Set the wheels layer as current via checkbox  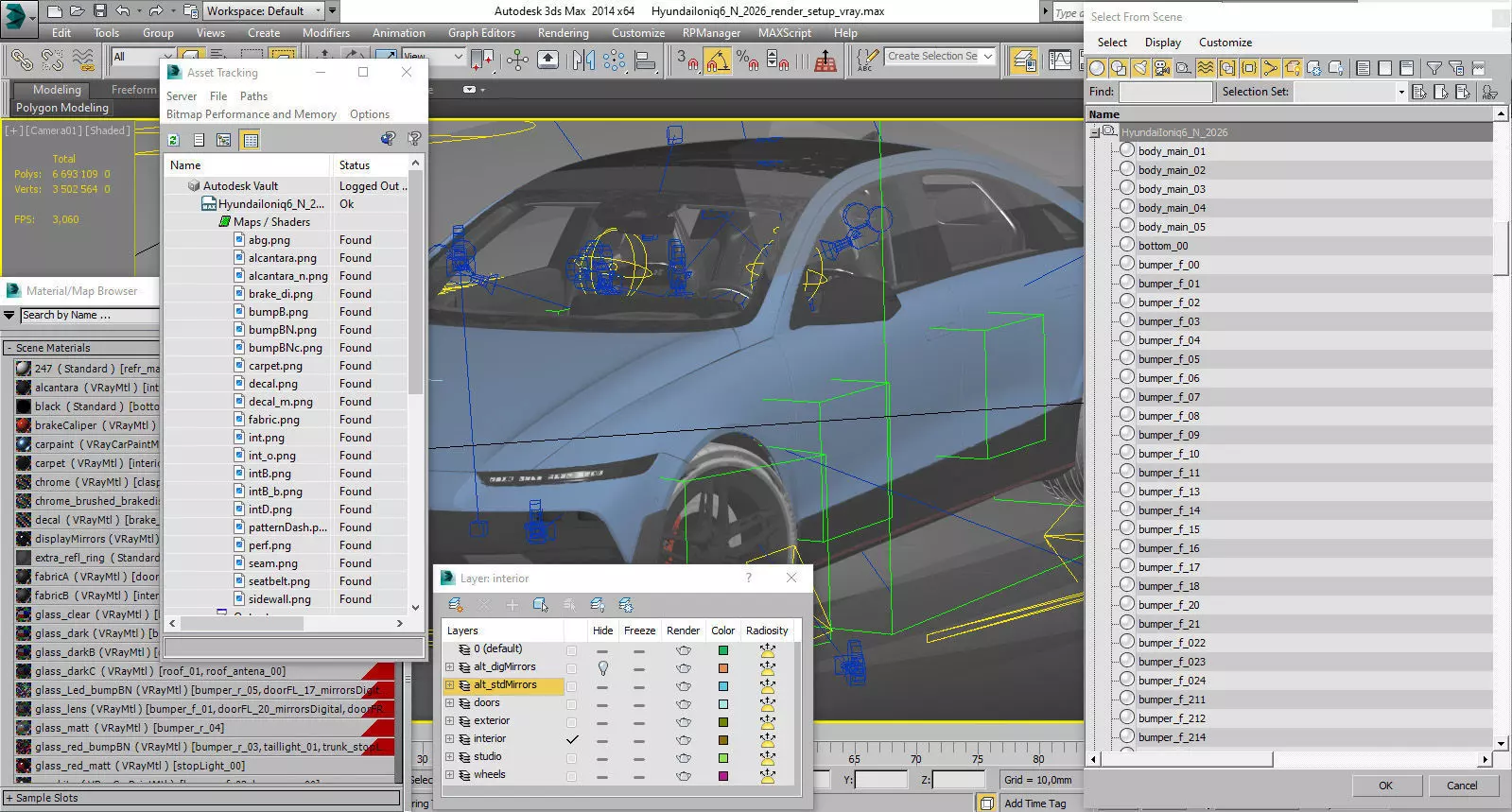pos(571,776)
